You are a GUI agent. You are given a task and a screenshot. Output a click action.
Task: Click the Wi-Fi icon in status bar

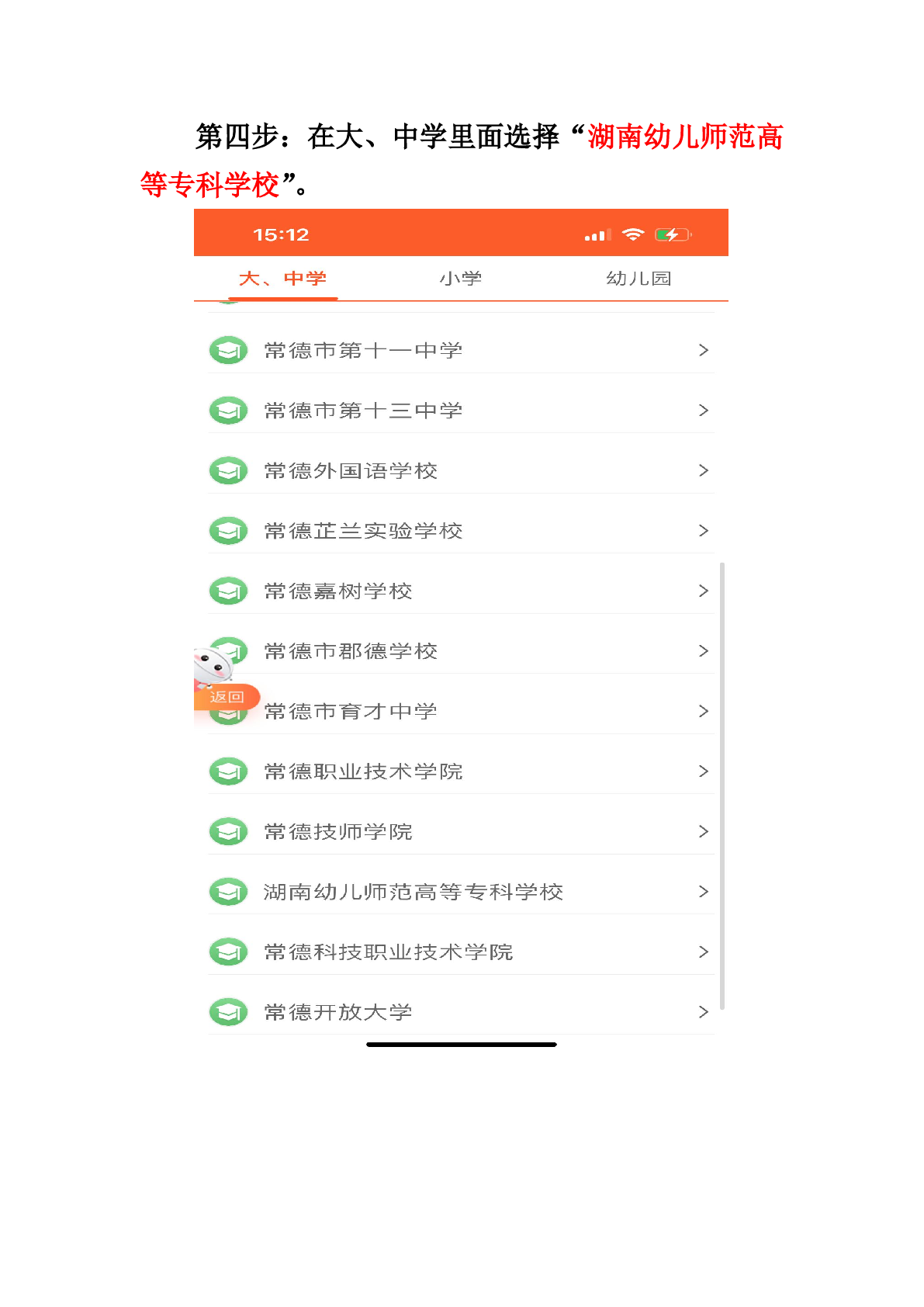click(x=633, y=234)
